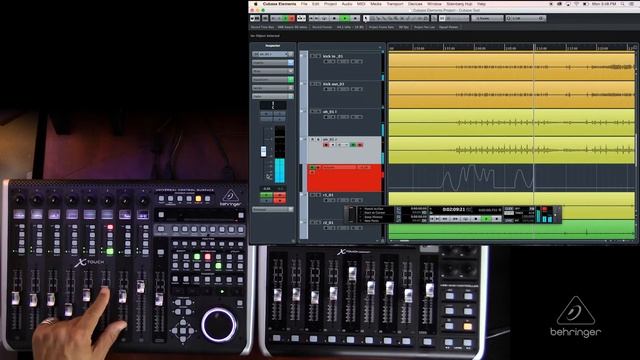Image resolution: width=640 pixels, height=360 pixels.
Task: Select the kick out_01 track name
Action: [x=333, y=84]
